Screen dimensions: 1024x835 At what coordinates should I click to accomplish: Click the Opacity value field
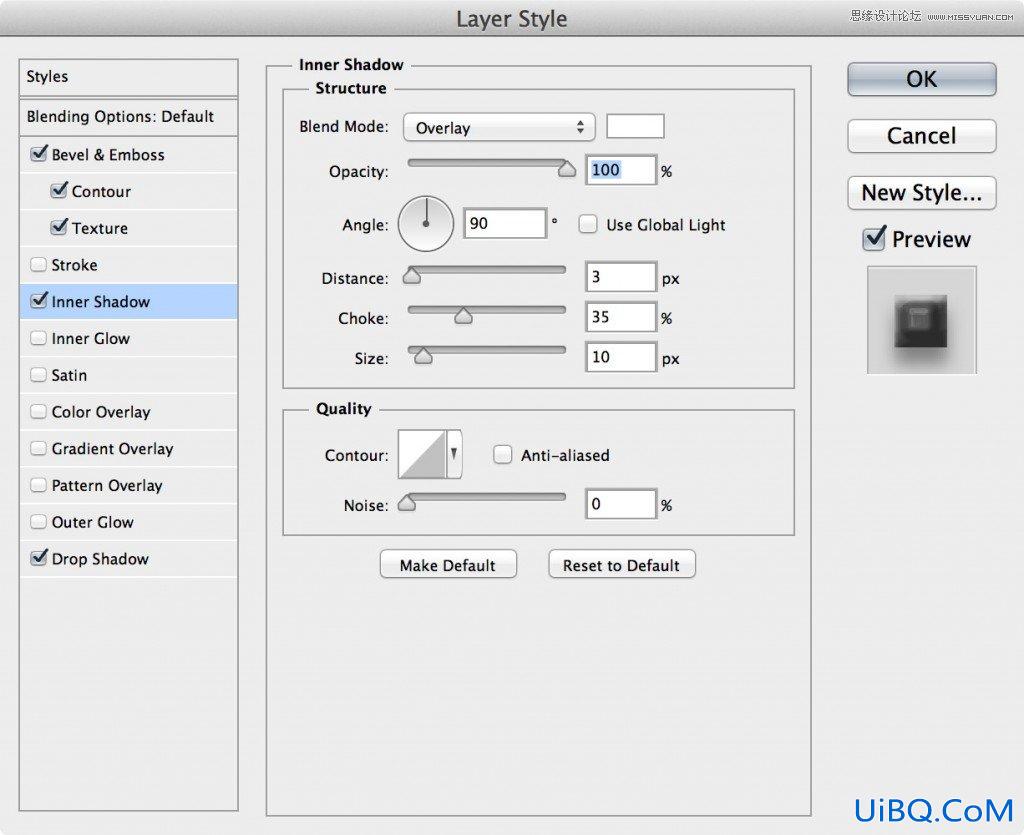point(620,170)
